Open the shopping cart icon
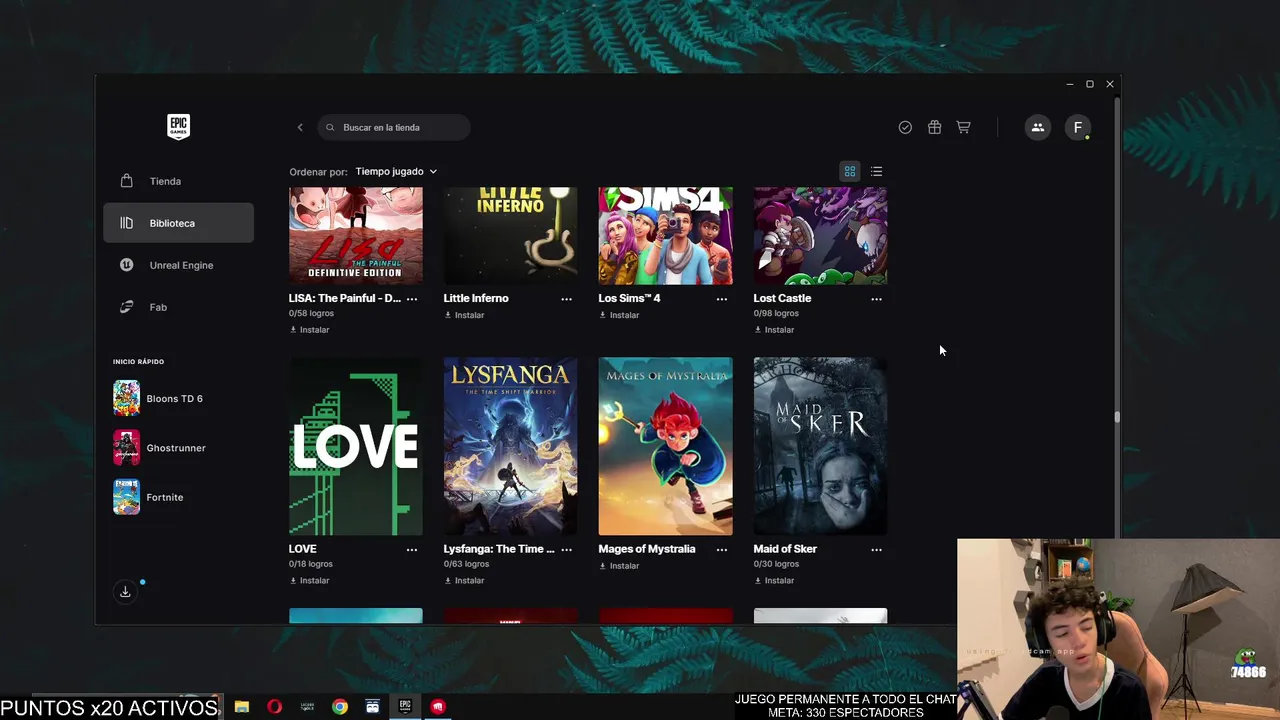Screen dimensions: 1280x720 pyautogui.click(x=963, y=127)
